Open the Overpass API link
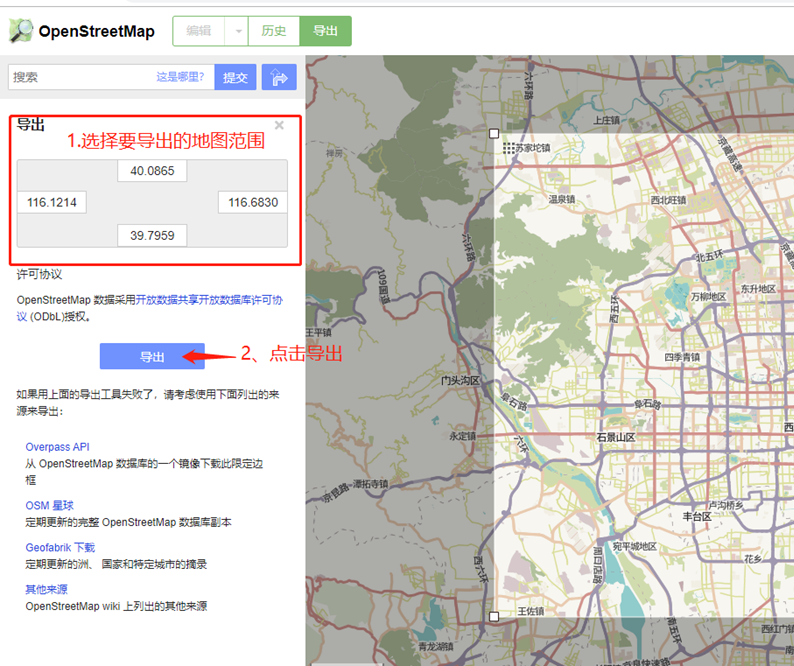Viewport: 794px width, 666px height. tap(58, 447)
